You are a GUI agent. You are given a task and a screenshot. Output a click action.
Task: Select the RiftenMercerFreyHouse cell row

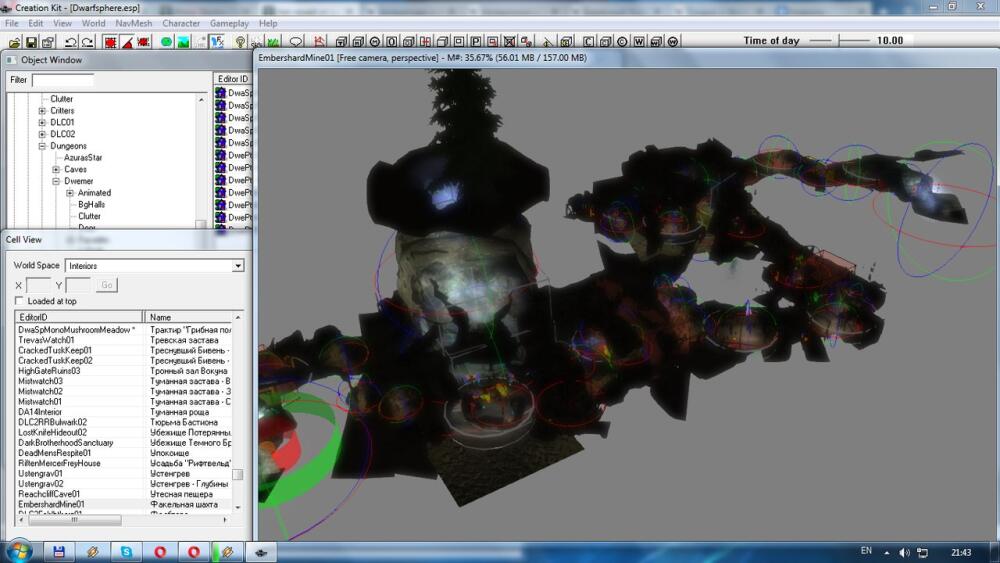point(124,463)
